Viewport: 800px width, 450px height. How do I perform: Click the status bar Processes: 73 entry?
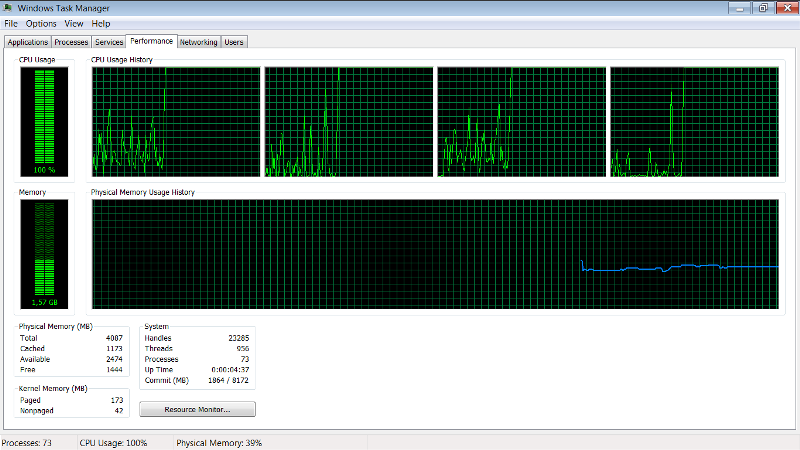pos(27,443)
